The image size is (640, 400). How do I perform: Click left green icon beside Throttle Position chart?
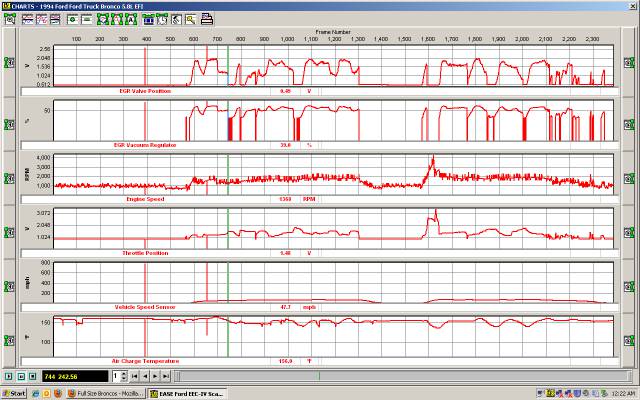tap(9, 233)
